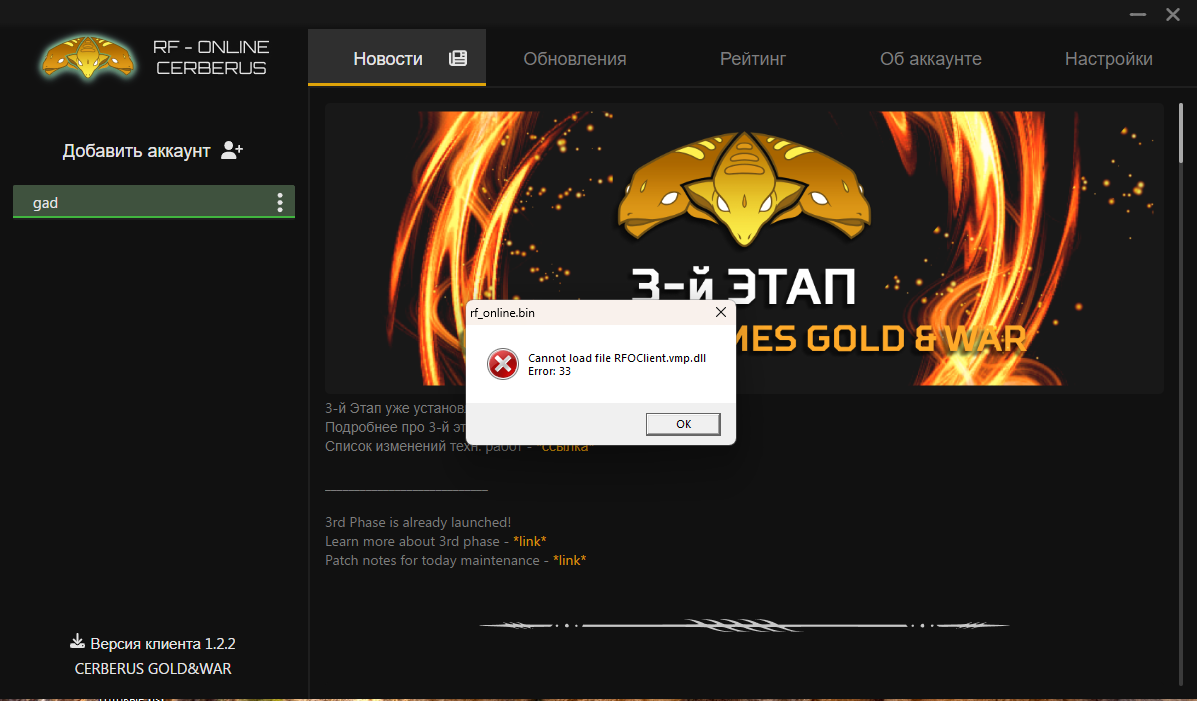The height and width of the screenshot is (701, 1197).
Task: Click the 3-й ЭТАП news banner image
Action: 744,248
